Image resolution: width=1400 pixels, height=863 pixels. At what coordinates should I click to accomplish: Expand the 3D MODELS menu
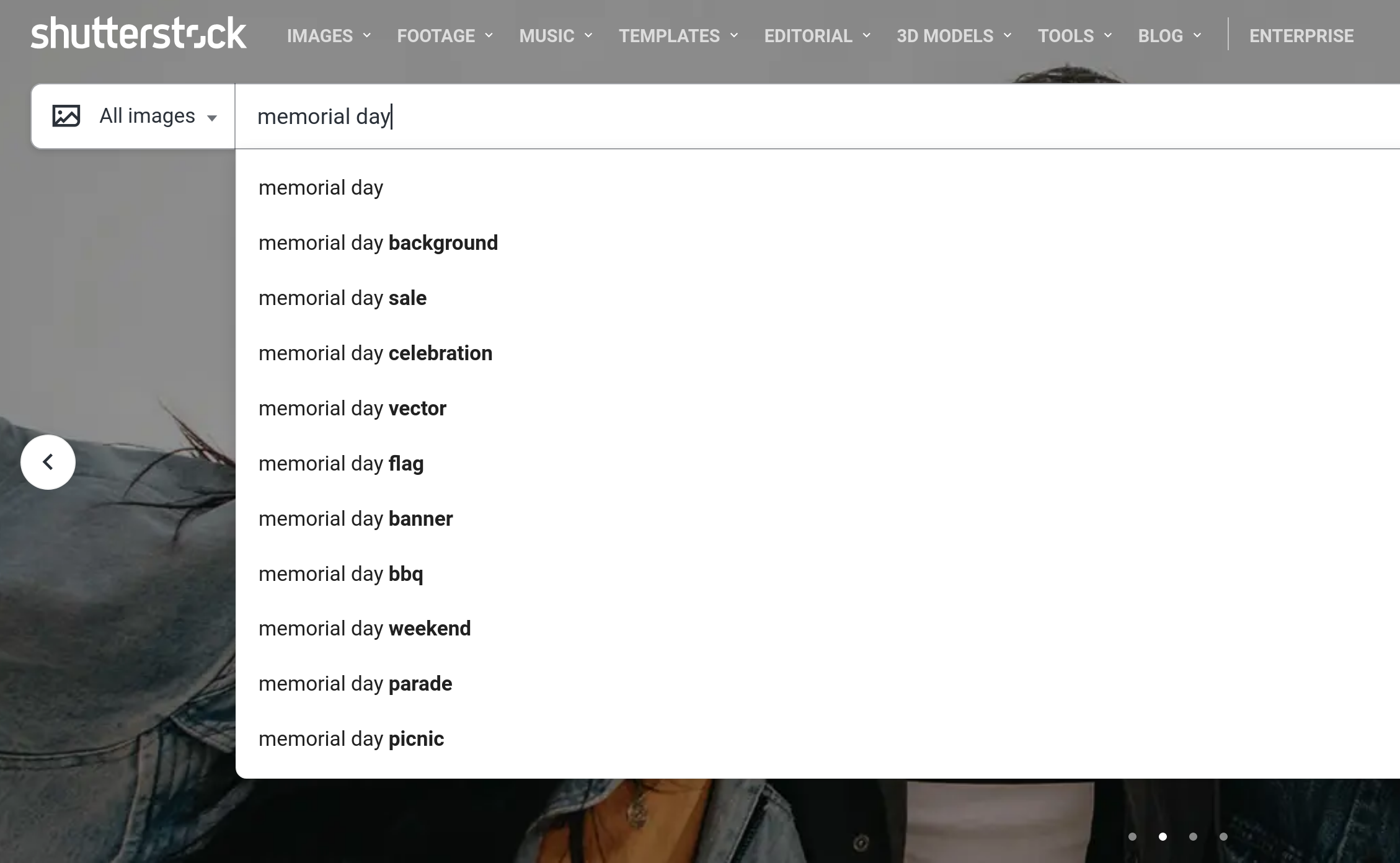[944, 36]
